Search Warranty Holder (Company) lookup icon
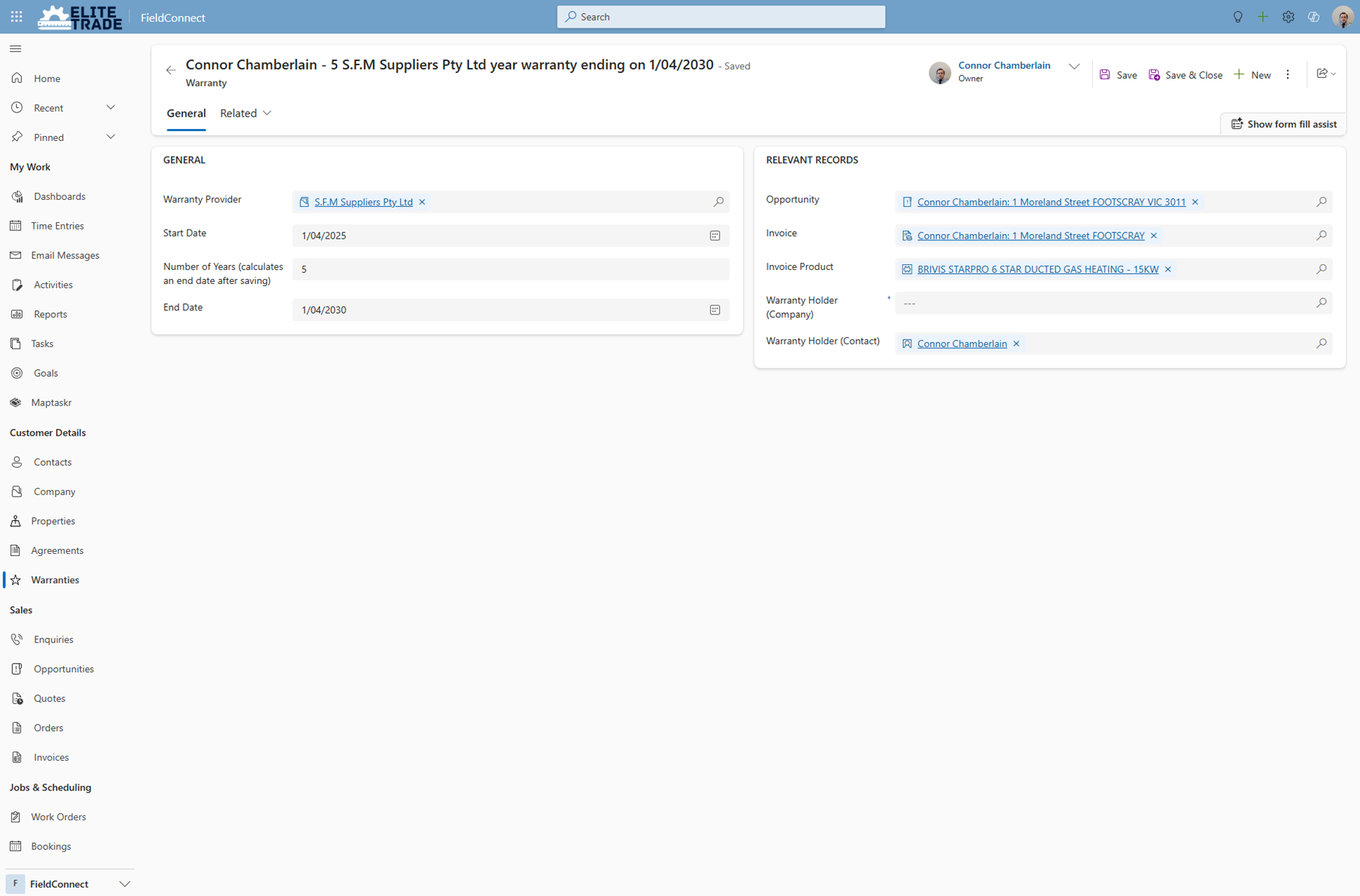 click(1321, 303)
